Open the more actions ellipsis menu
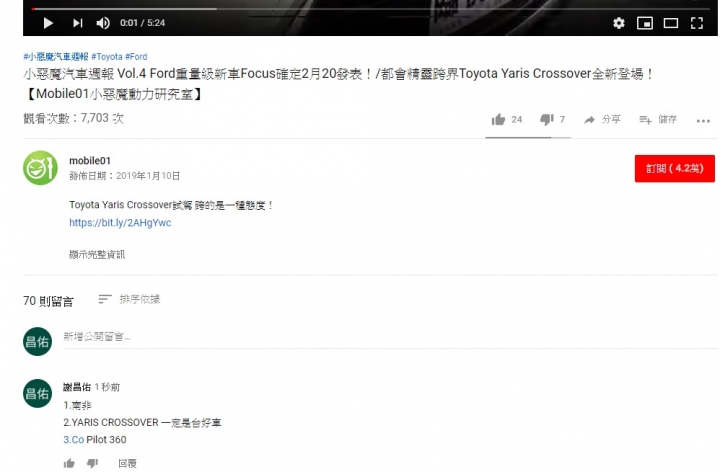 [x=703, y=121]
